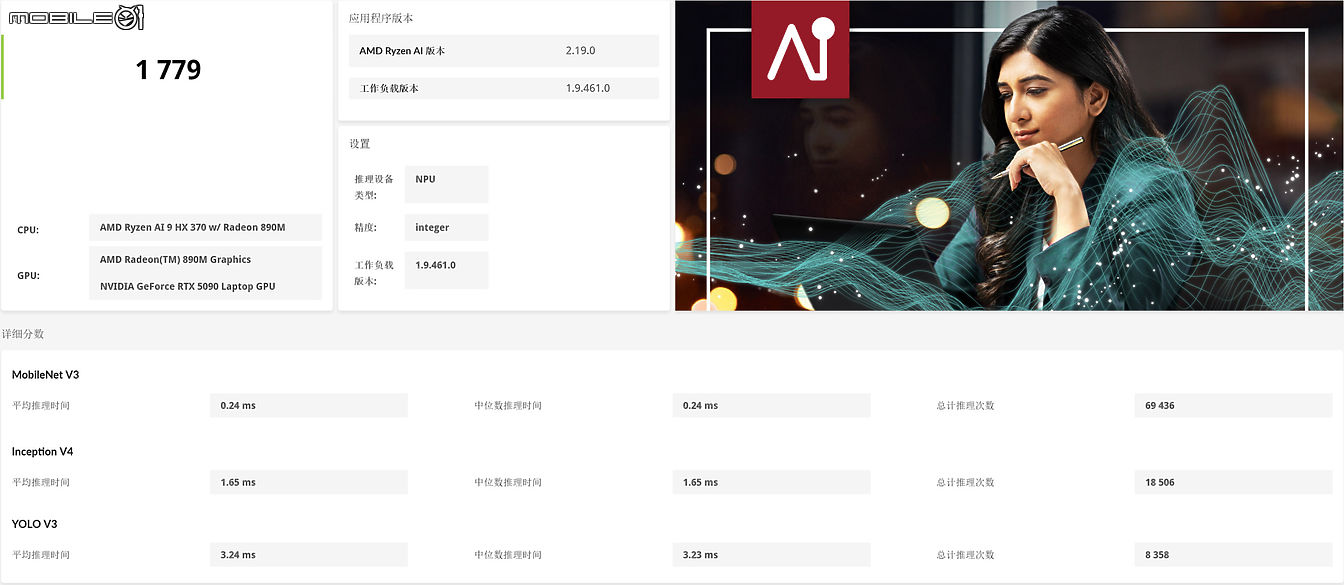Click the "YOLO V3" section title
1344x585 pixels.
[34, 524]
